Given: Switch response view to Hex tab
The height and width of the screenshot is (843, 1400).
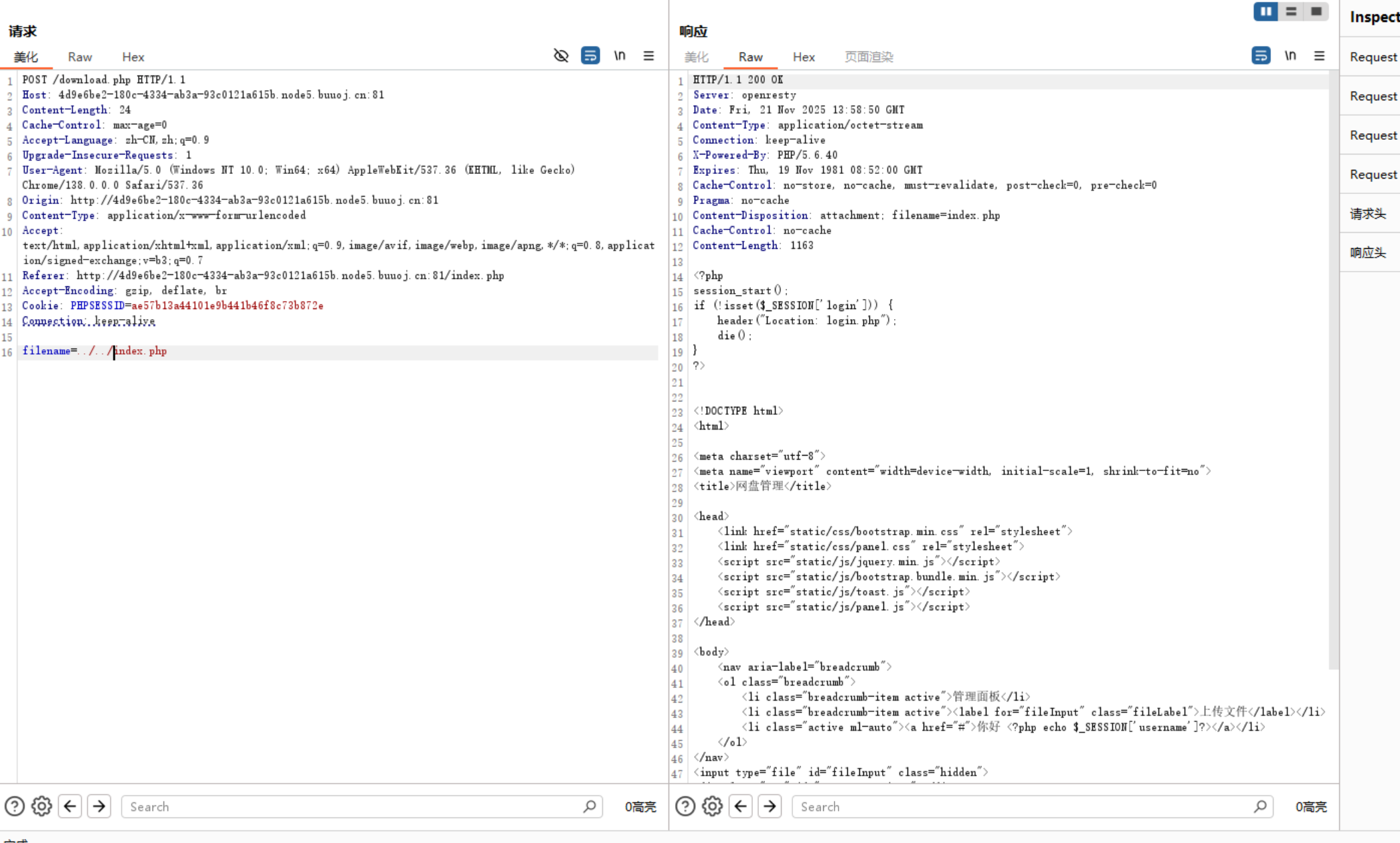Looking at the screenshot, I should click(803, 57).
